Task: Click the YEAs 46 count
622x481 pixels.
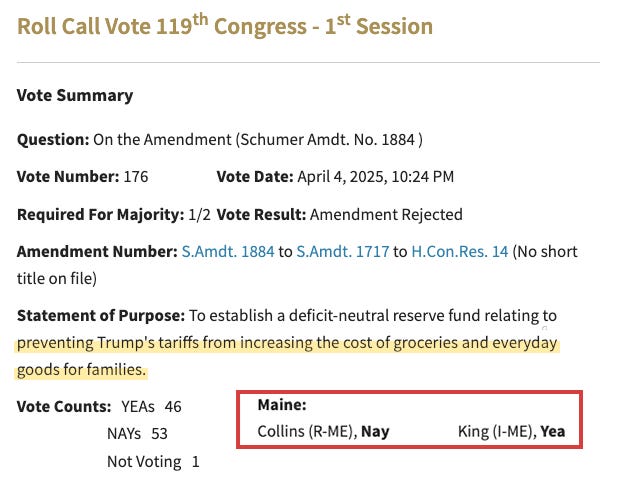Action: coord(151,407)
